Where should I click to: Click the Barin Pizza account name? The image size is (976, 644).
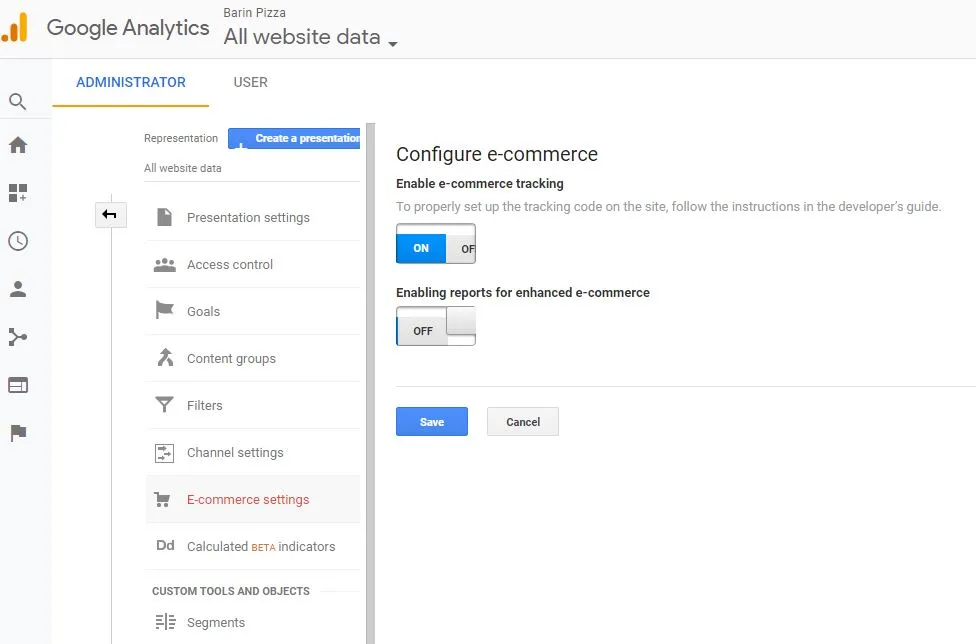(x=255, y=12)
